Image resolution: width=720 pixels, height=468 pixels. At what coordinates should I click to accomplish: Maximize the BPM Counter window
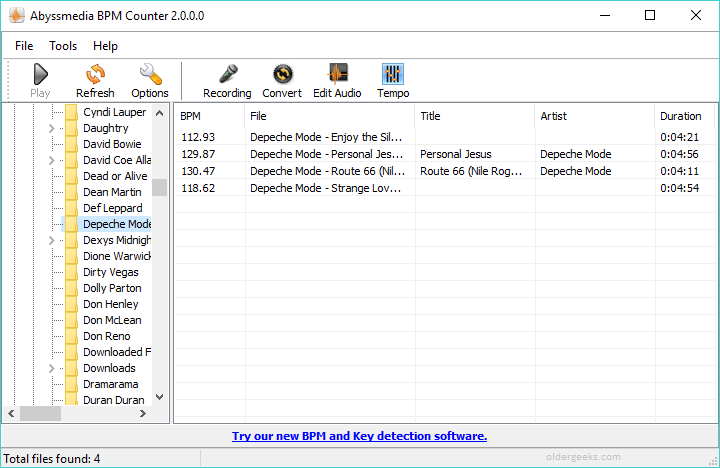650,15
